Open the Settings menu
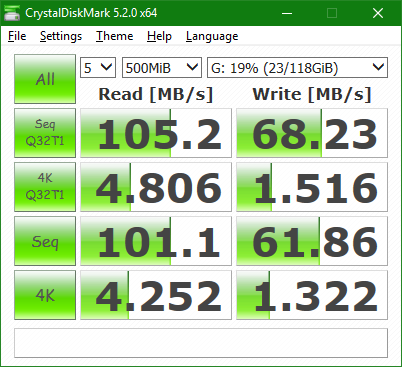The image size is (402, 367). (61, 36)
